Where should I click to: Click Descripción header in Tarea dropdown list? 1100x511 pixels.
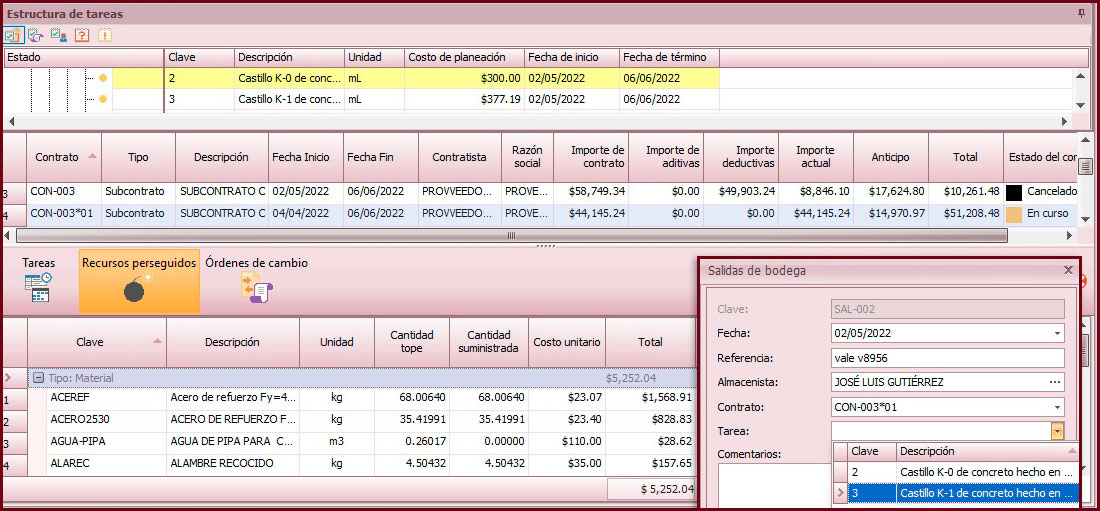click(x=987, y=451)
